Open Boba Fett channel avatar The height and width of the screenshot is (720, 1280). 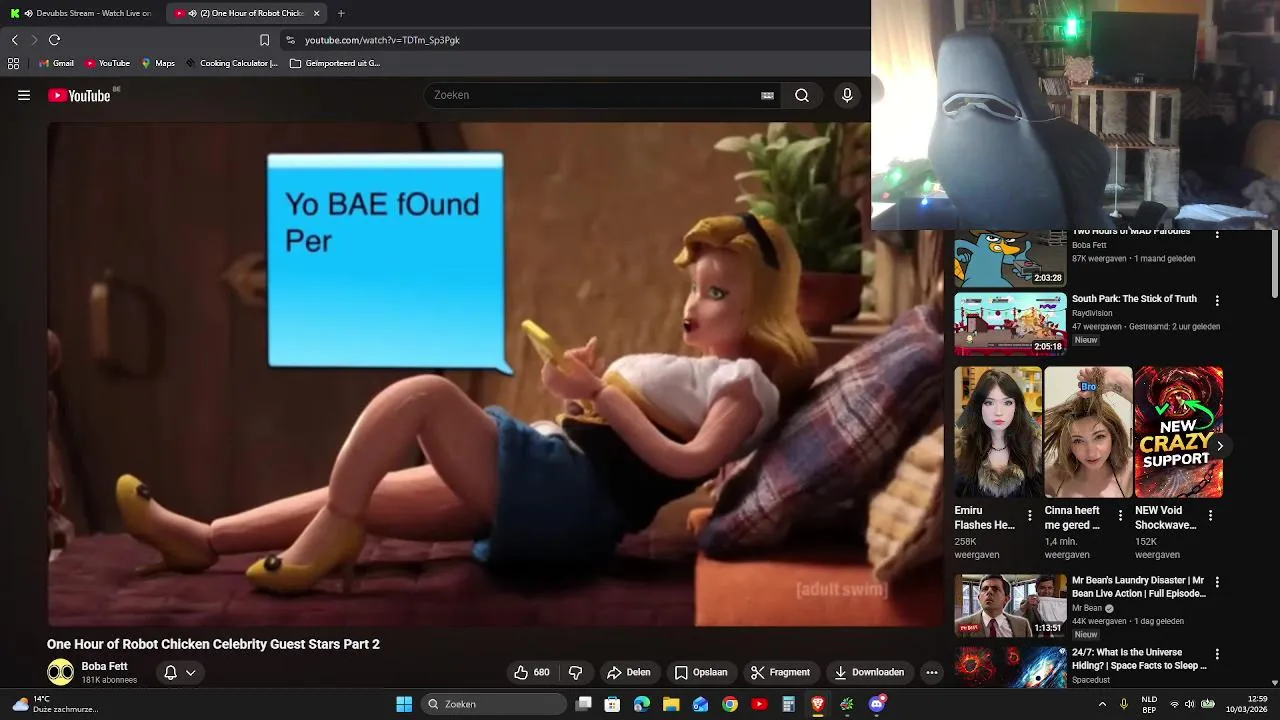tap(60, 672)
